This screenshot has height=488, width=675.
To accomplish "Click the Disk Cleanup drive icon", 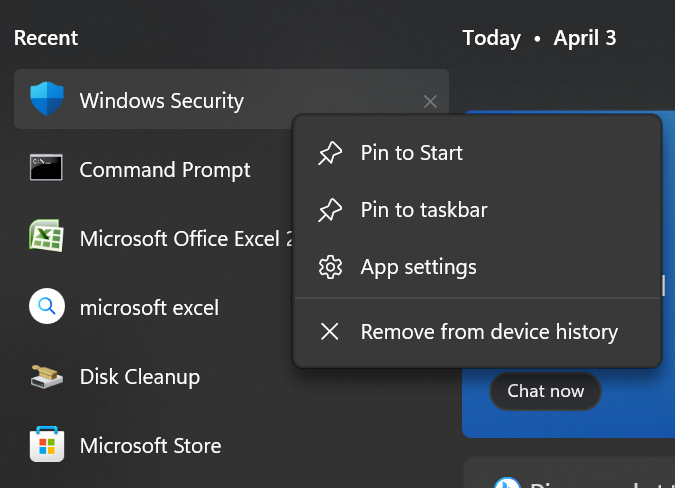I will 47,376.
